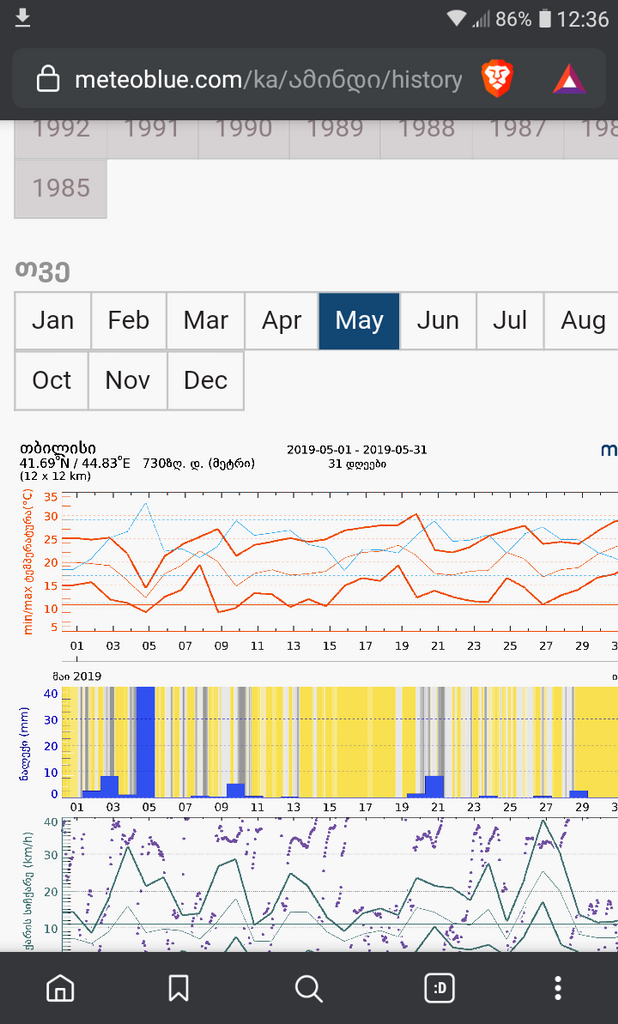Switch to the Jun month
Screen dimensions: 618x1024
pos(438,321)
